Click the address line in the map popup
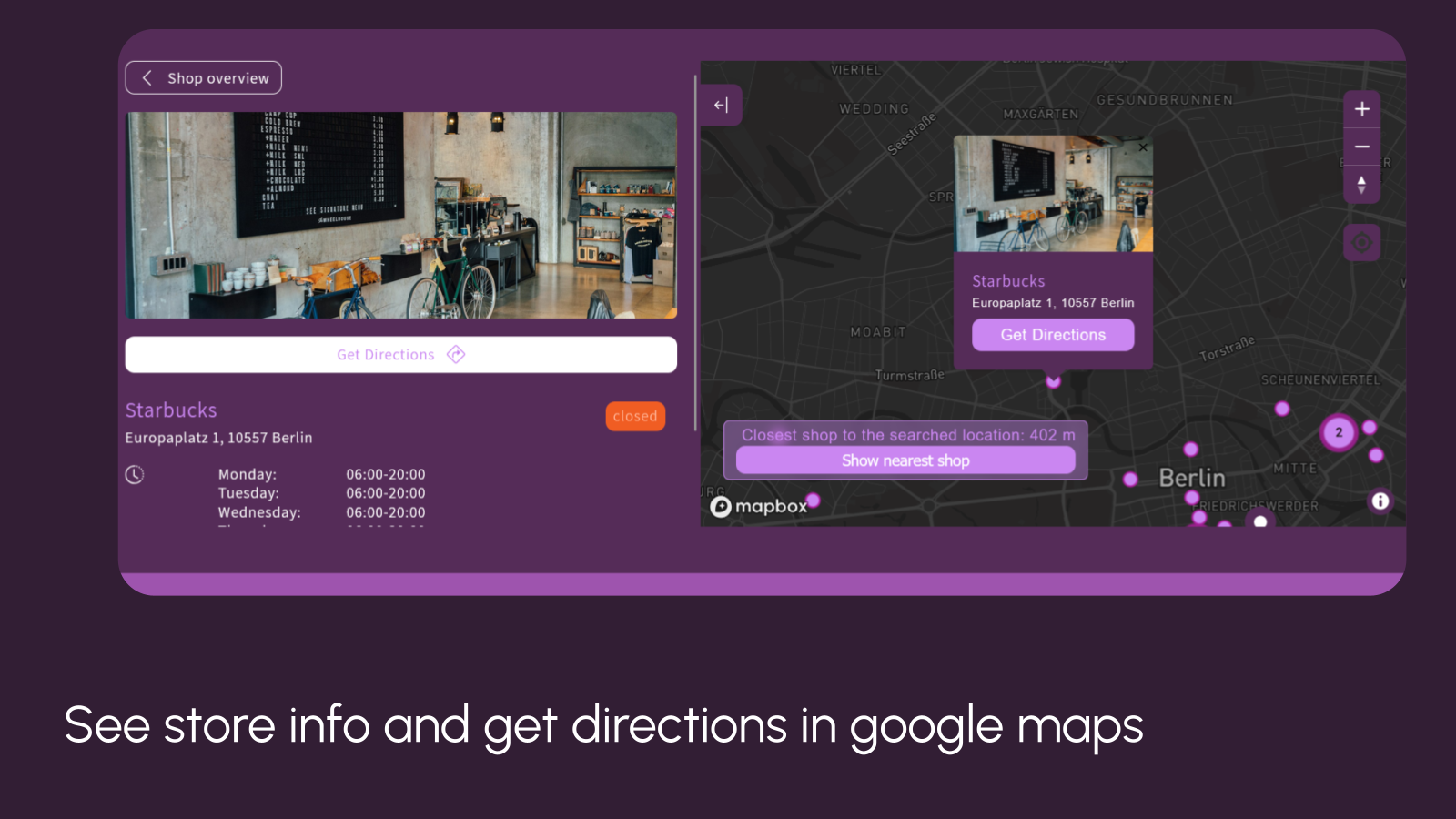Screen dimensions: 1456x819 tap(1053, 303)
